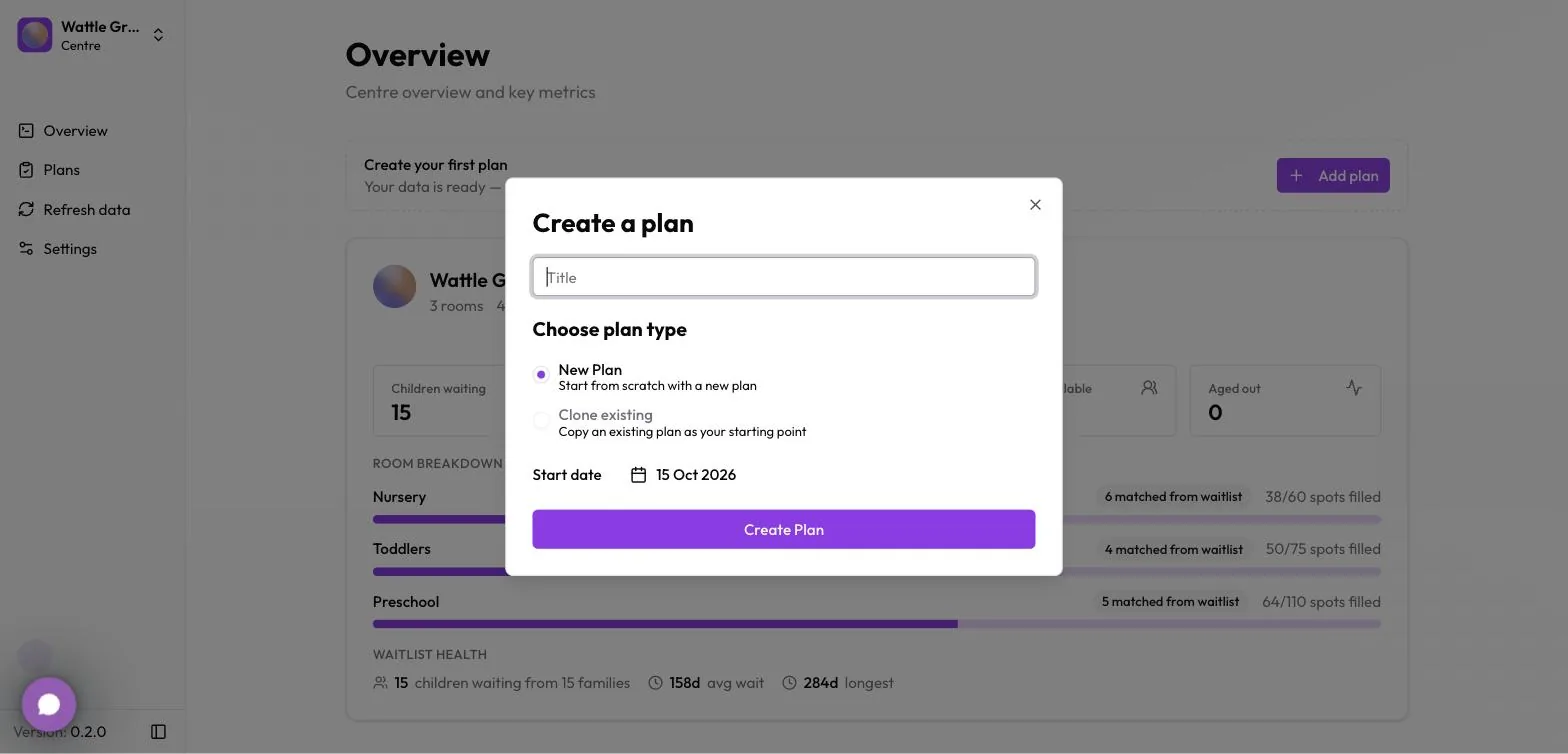This screenshot has height=754, width=1568.
Task: Click the Toddlers room label
Action: click(x=402, y=549)
